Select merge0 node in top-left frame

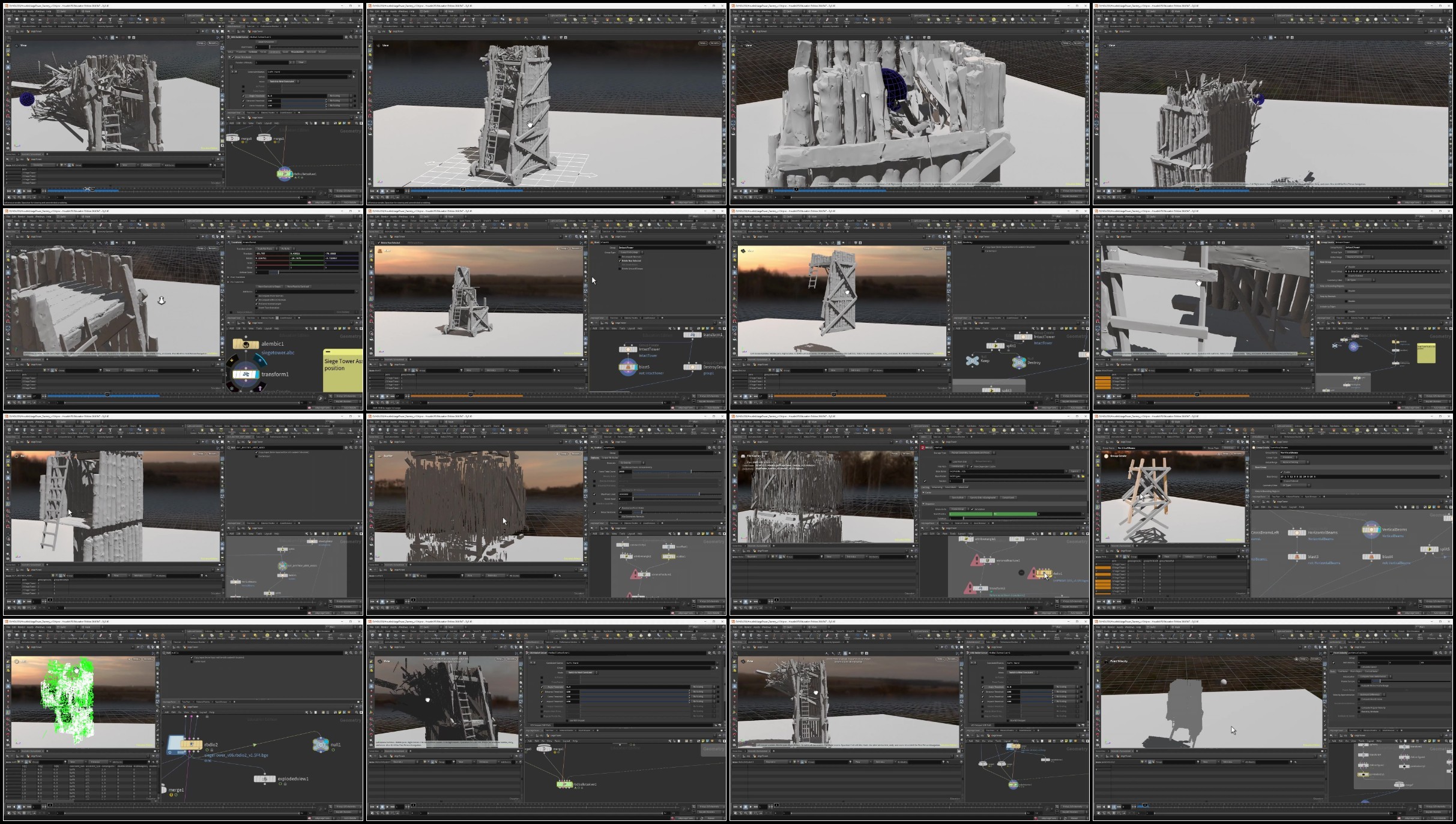[x=233, y=139]
